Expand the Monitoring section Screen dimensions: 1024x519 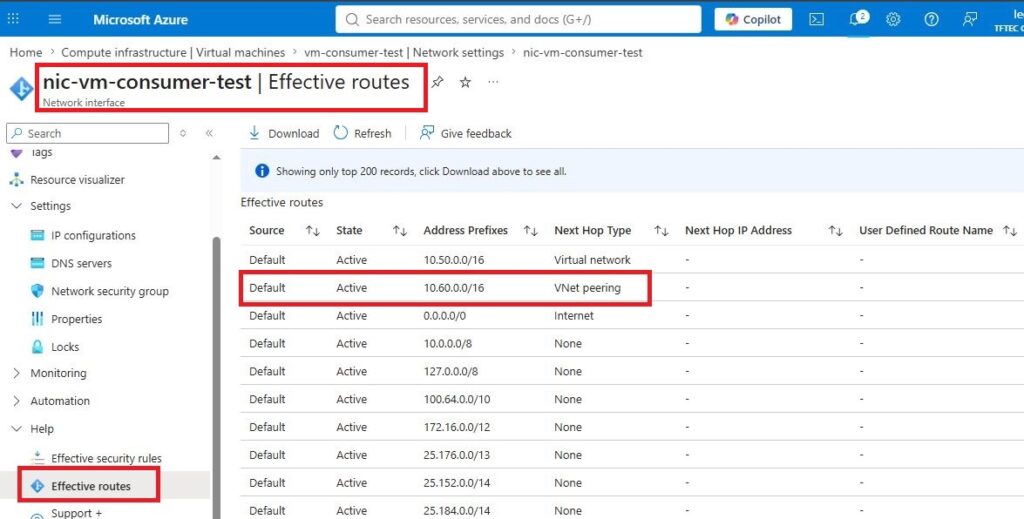(x=17, y=373)
